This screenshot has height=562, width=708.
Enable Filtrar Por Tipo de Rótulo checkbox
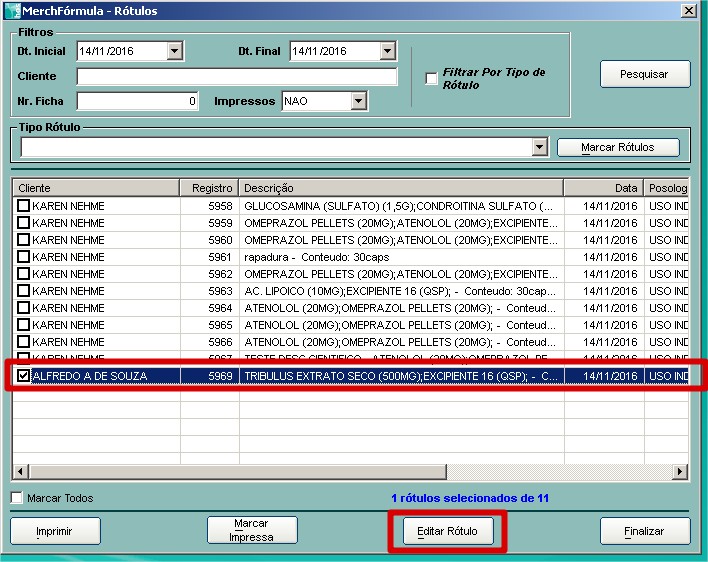tap(432, 79)
